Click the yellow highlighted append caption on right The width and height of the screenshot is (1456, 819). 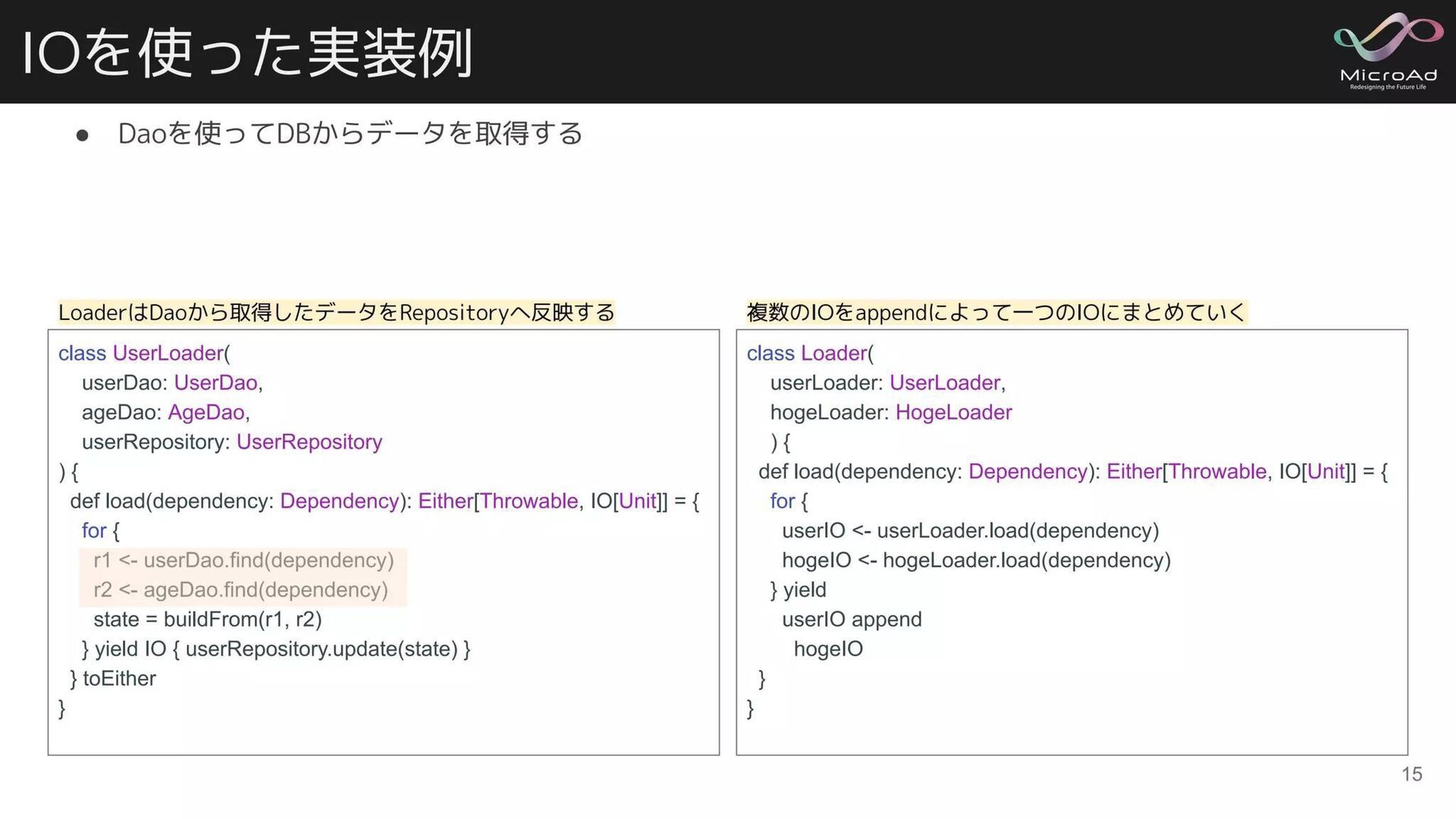(x=996, y=312)
